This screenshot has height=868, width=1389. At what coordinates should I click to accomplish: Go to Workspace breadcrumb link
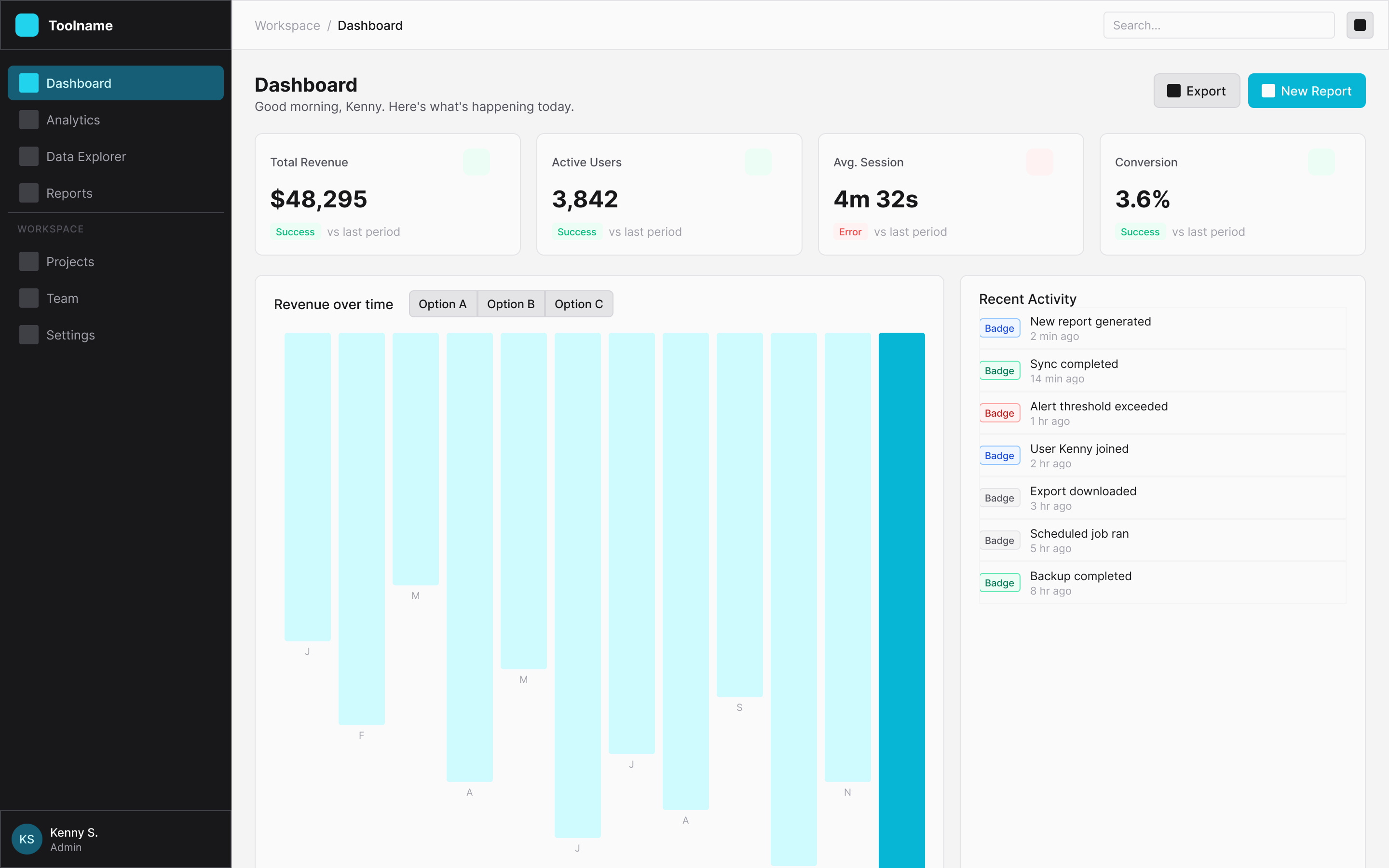(287, 25)
